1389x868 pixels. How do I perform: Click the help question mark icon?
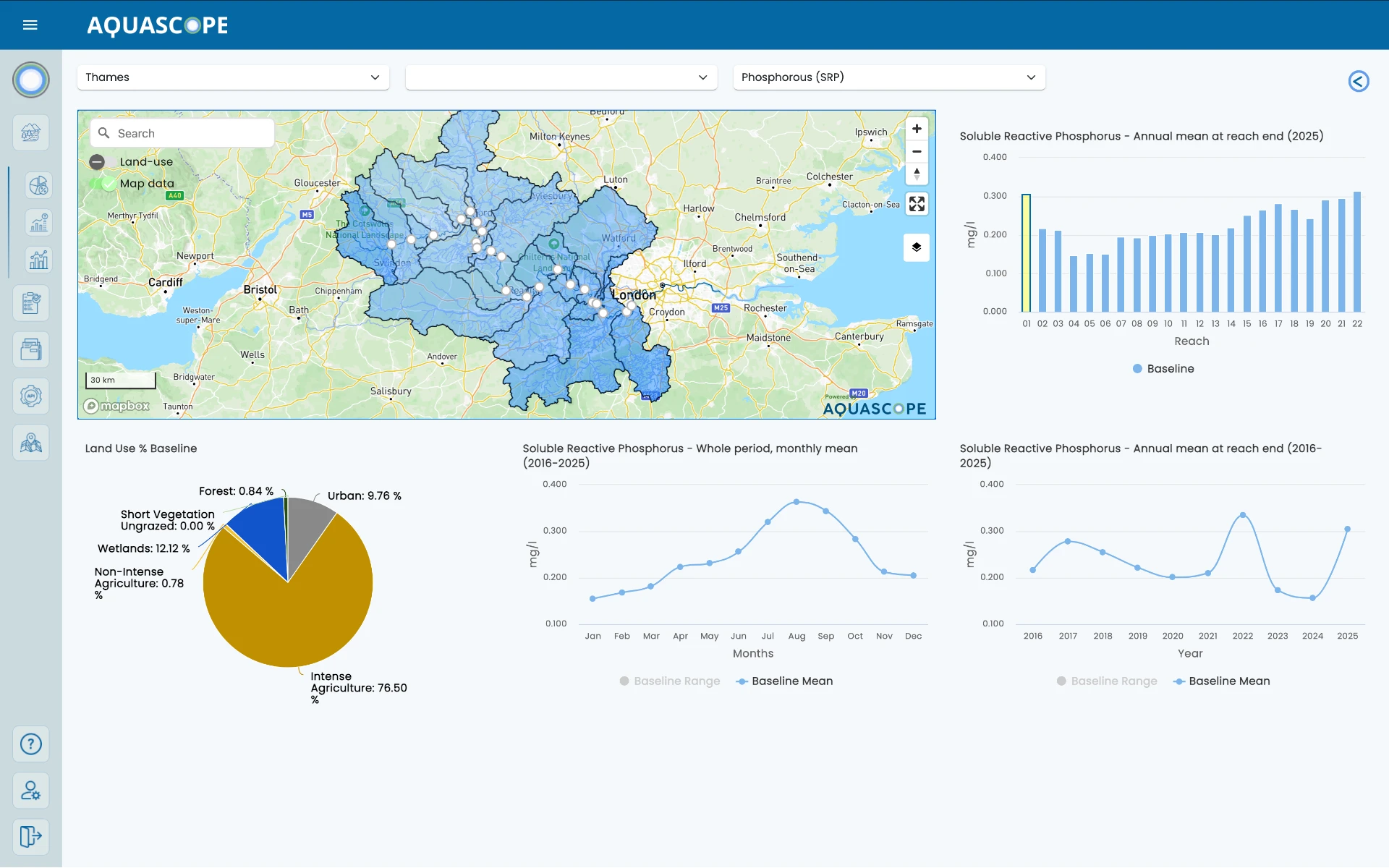point(31,744)
